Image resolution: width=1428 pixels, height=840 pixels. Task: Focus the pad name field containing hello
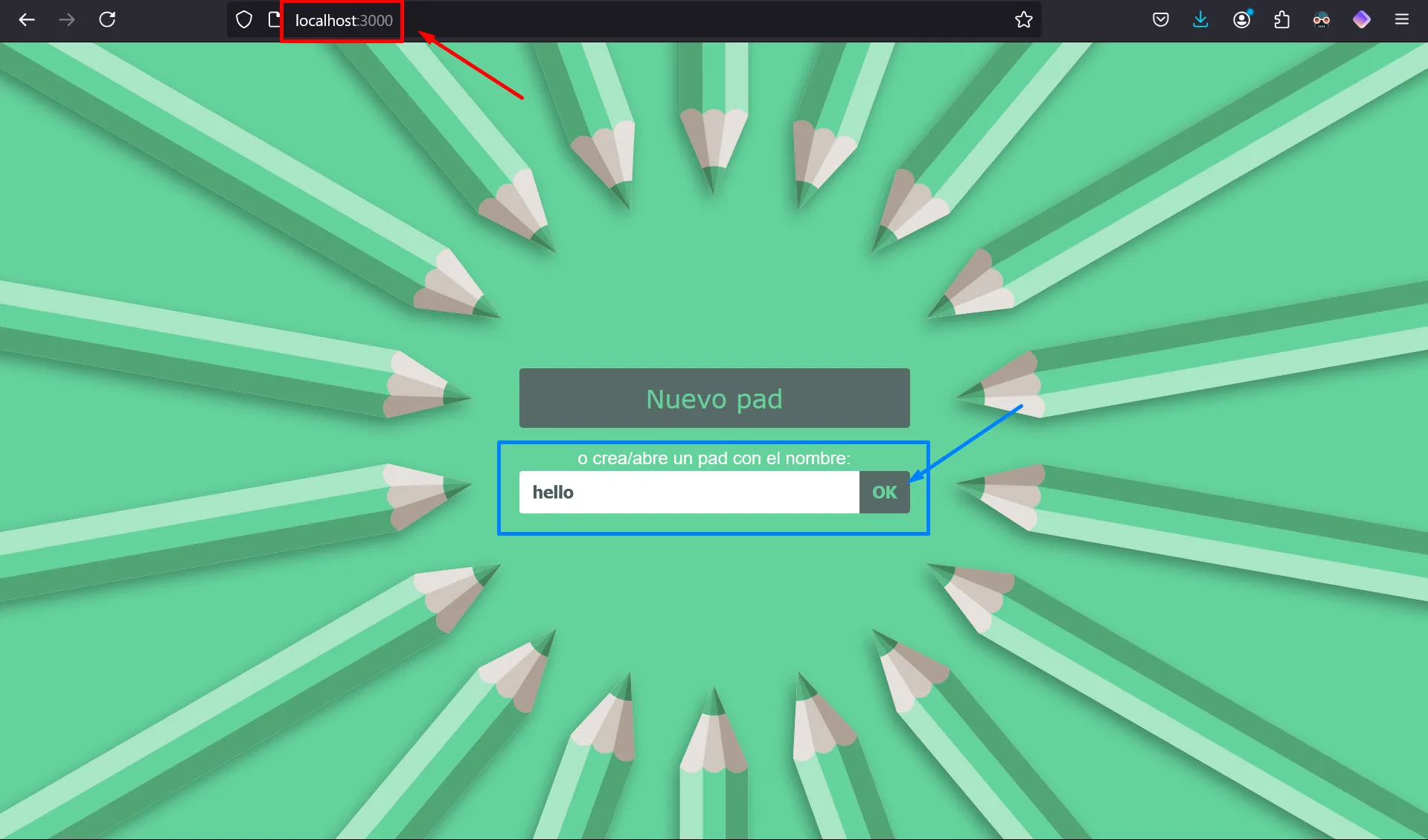click(x=688, y=493)
